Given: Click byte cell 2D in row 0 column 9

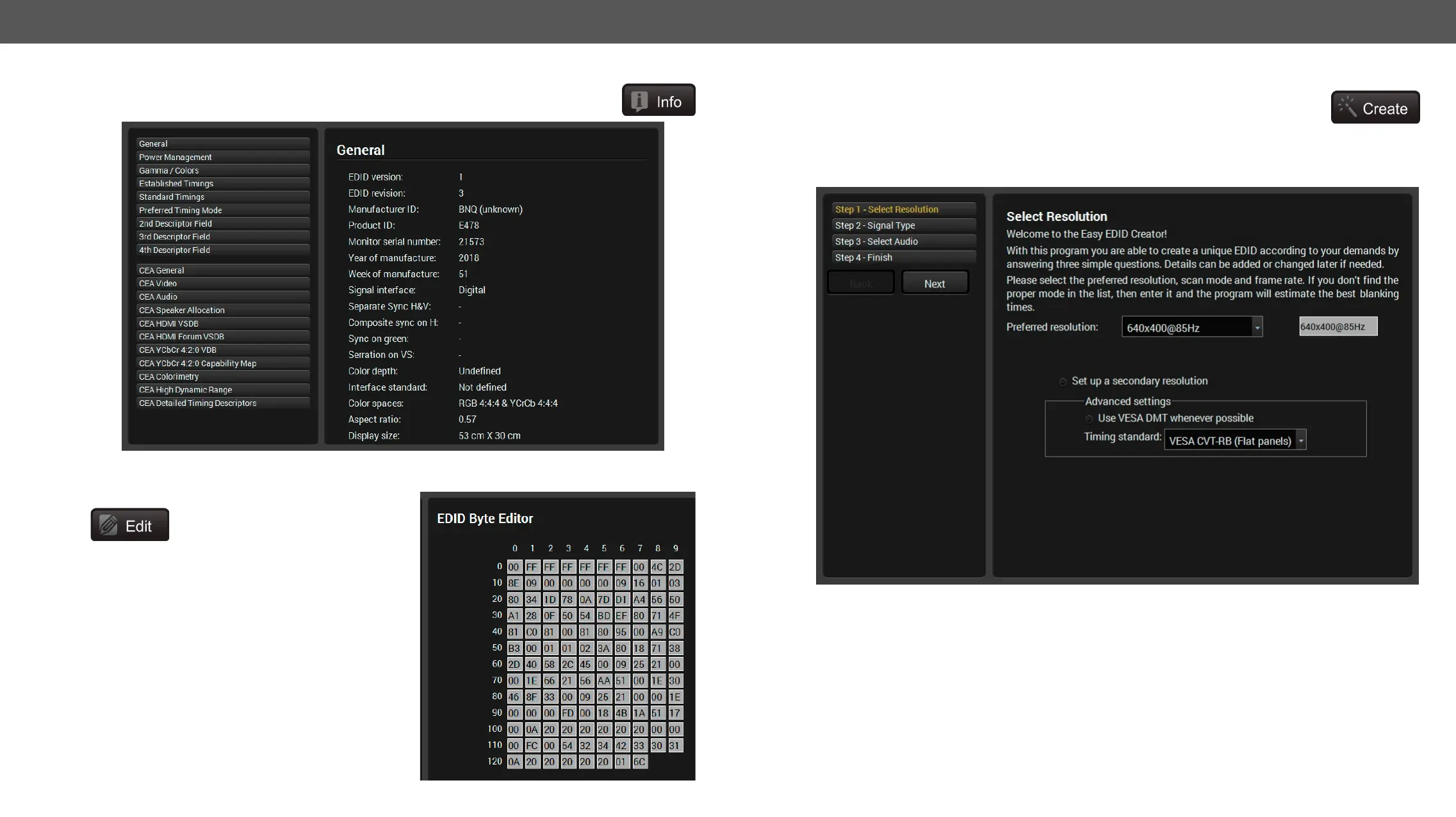Looking at the screenshot, I should click(675, 567).
